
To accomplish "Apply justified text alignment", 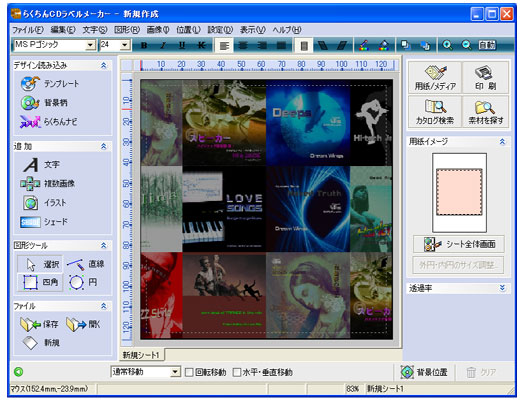I will 281,45.
